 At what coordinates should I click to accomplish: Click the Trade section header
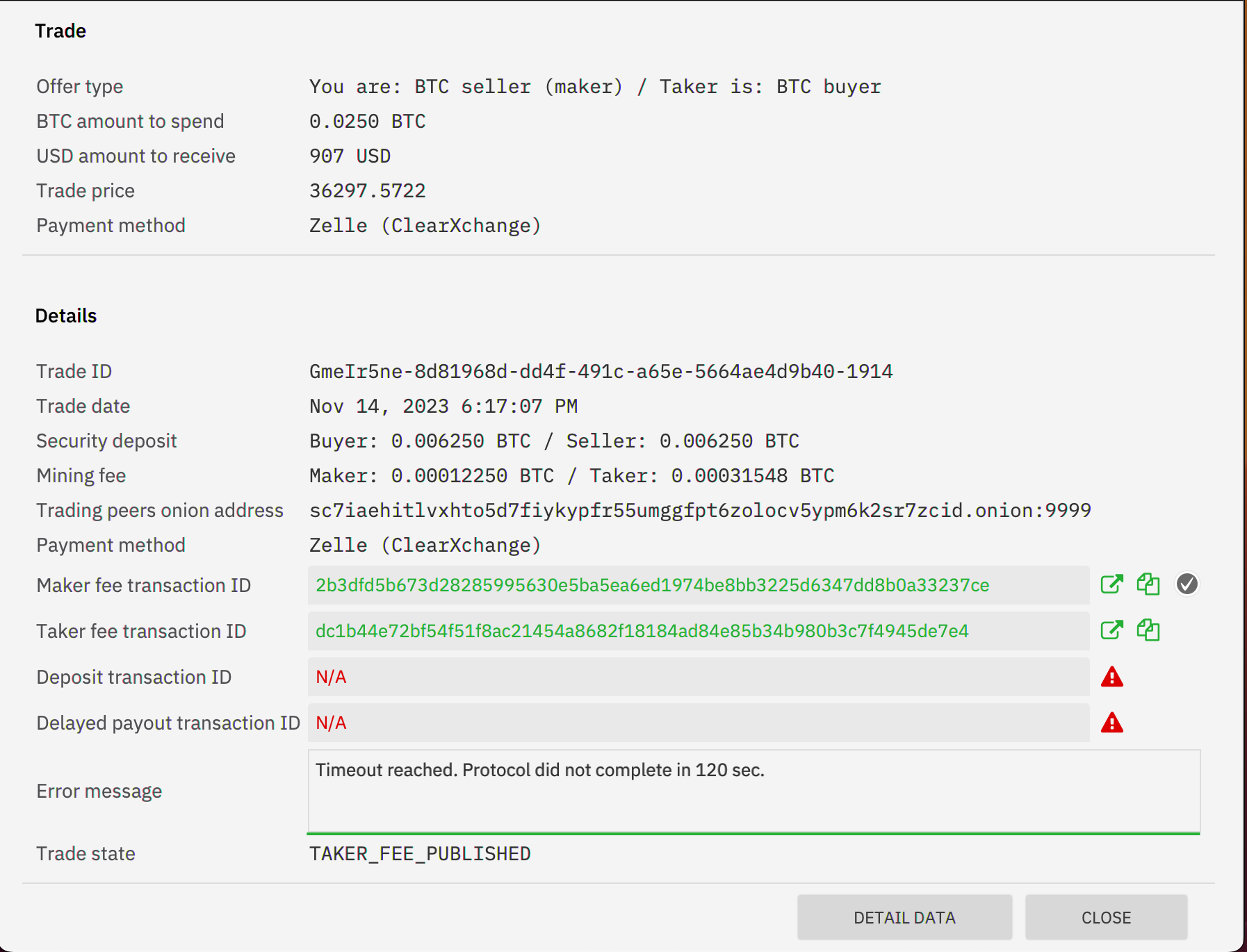(60, 31)
